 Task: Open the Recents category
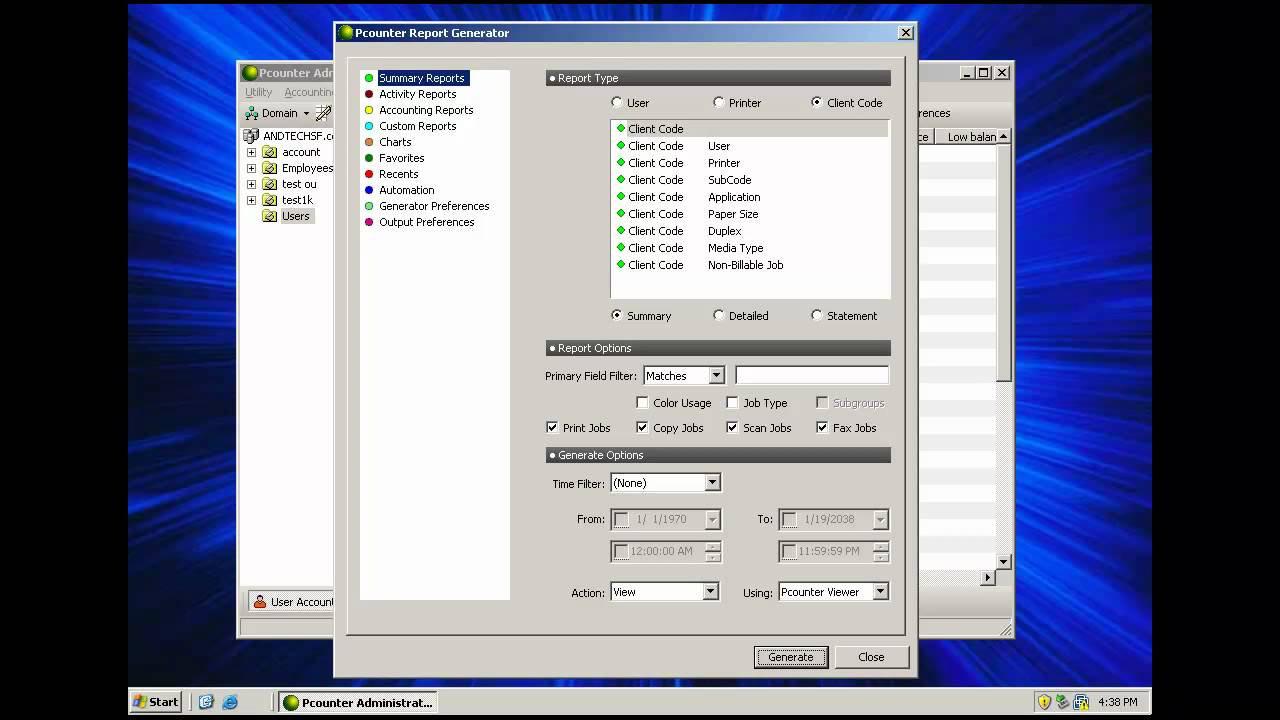(398, 174)
